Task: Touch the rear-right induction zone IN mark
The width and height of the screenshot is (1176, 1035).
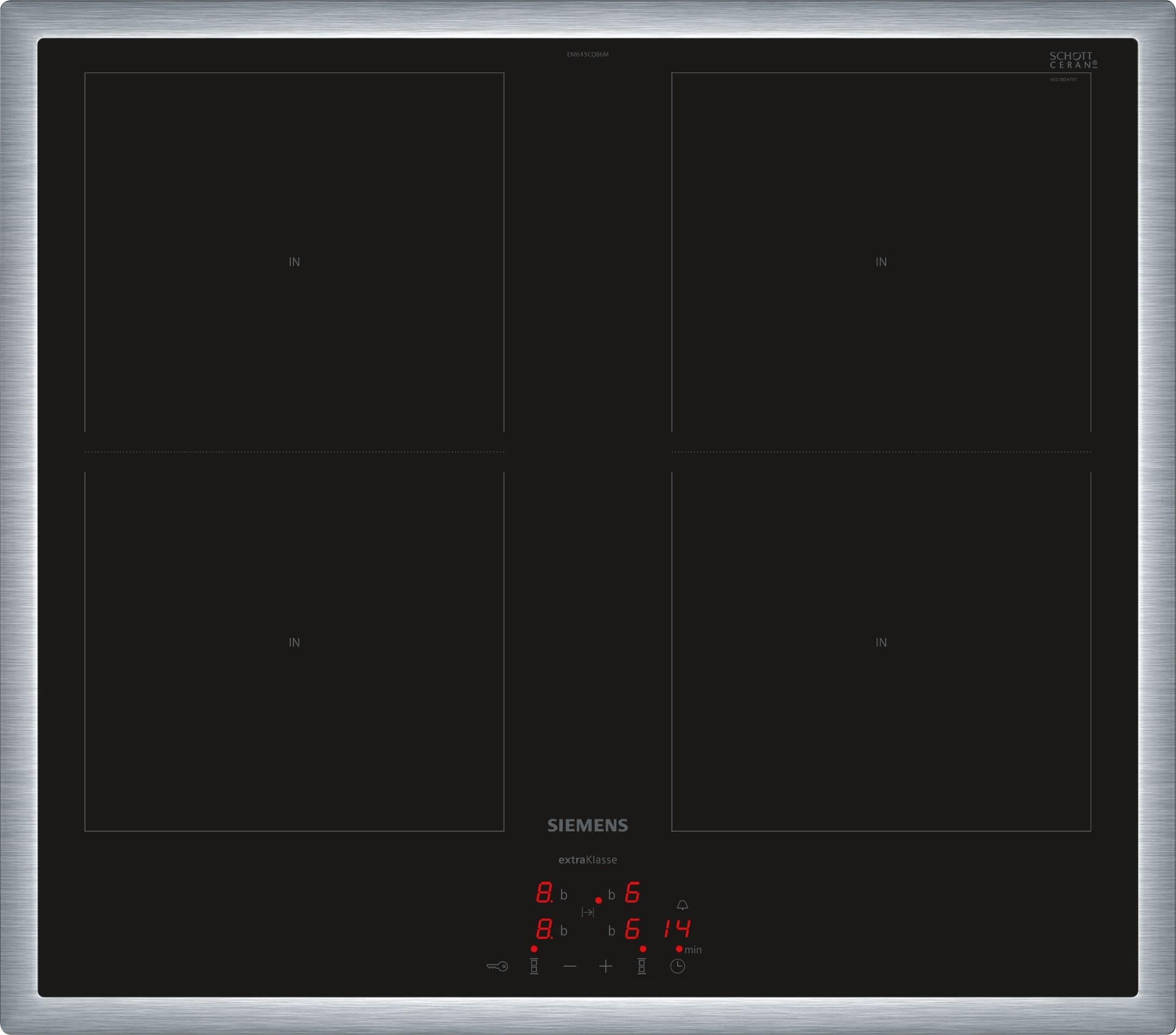Action: 881,262
